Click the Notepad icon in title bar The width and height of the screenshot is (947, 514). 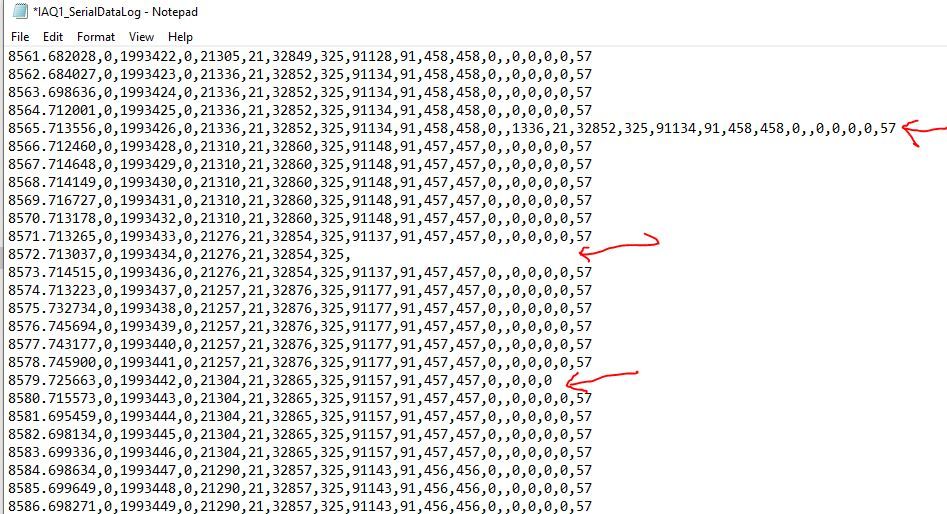click(20, 11)
